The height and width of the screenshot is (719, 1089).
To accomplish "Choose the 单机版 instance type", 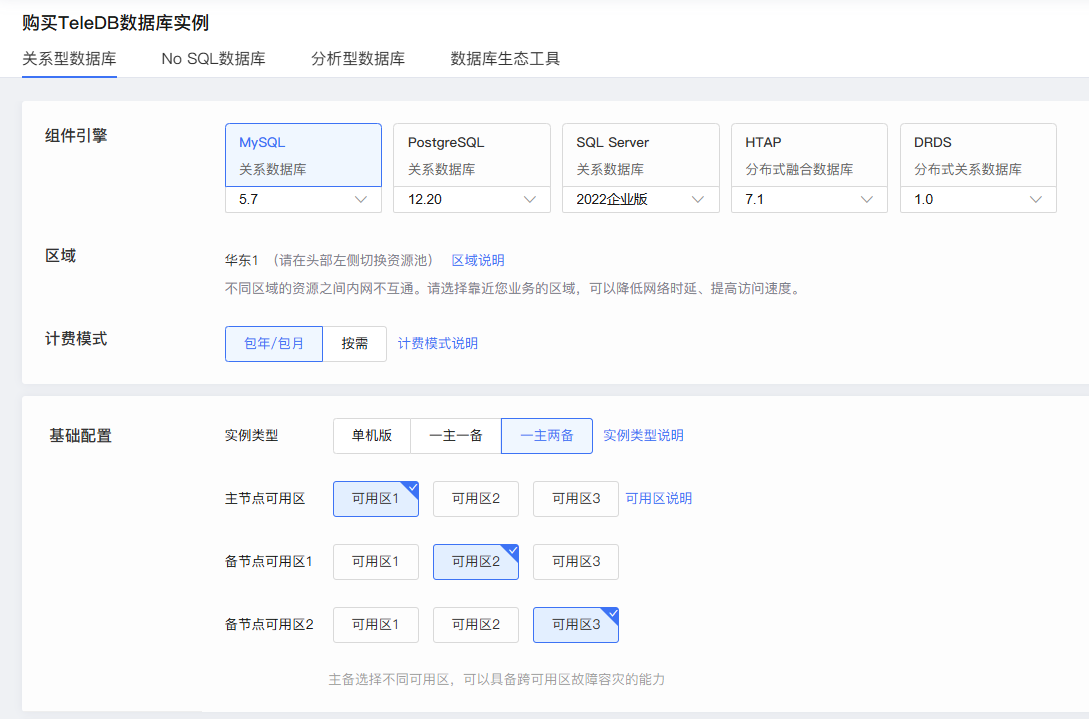I will point(371,435).
